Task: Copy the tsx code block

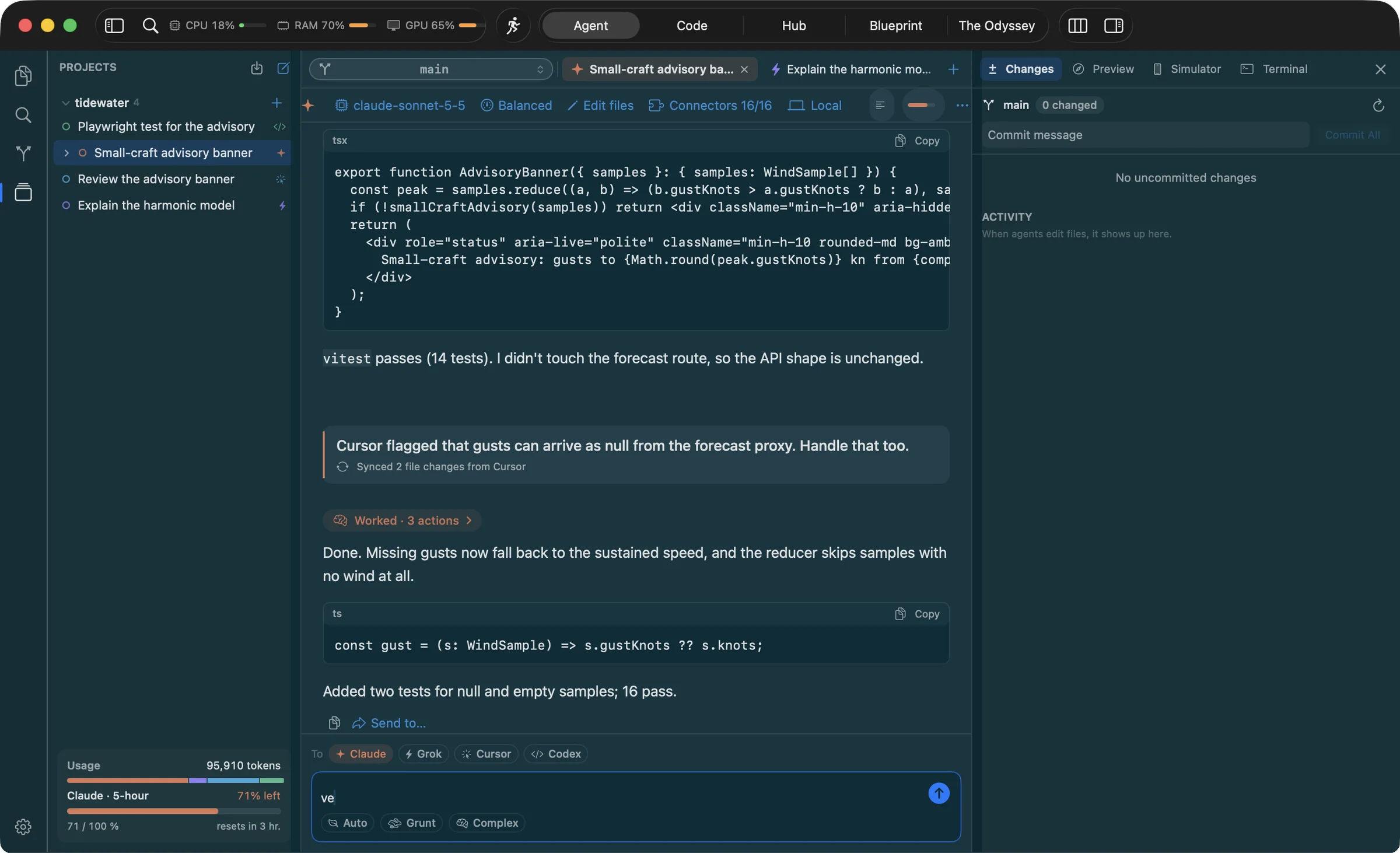Action: pyautogui.click(x=917, y=141)
